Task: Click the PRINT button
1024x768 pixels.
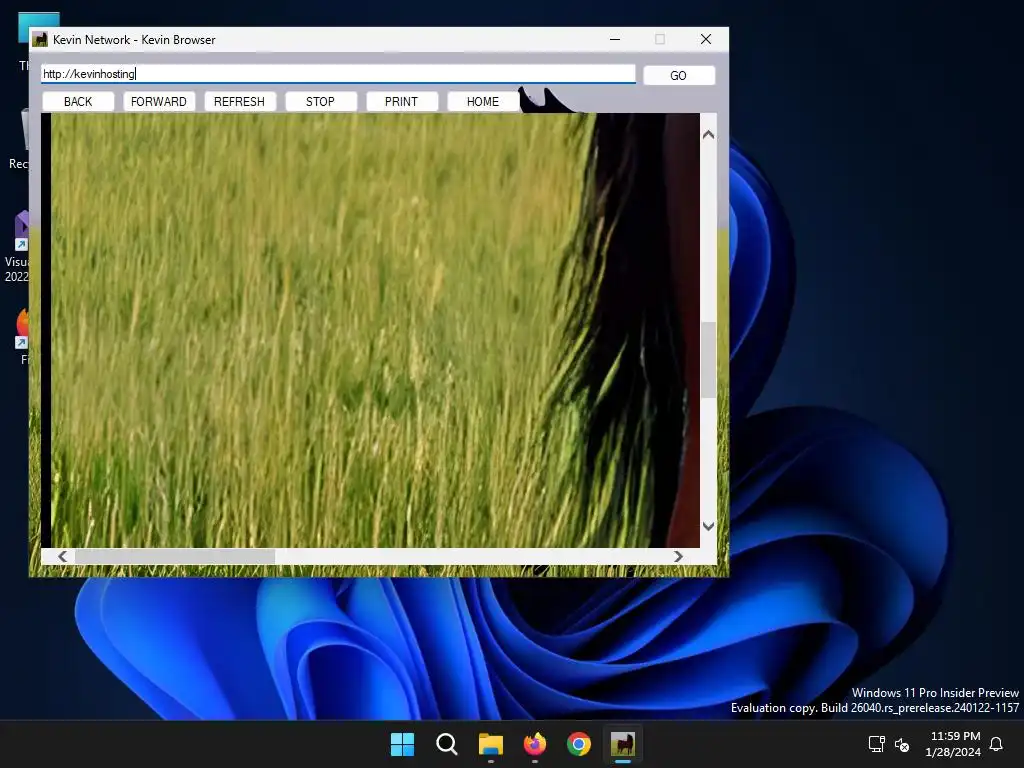Action: [402, 101]
